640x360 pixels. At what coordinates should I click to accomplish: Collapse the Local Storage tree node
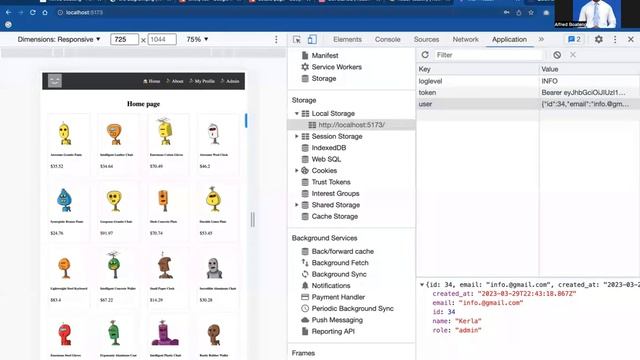297,113
